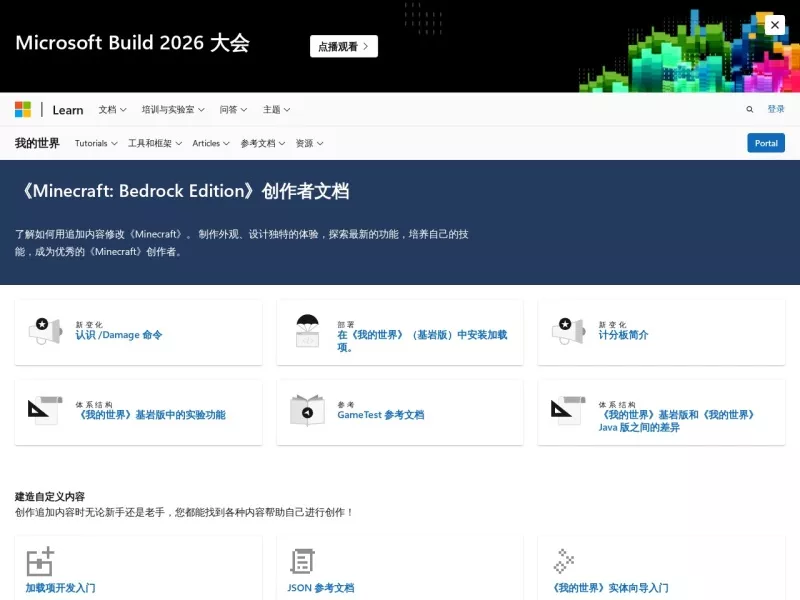
Task: Open the 工具和框架 dropdown
Action: click(155, 143)
